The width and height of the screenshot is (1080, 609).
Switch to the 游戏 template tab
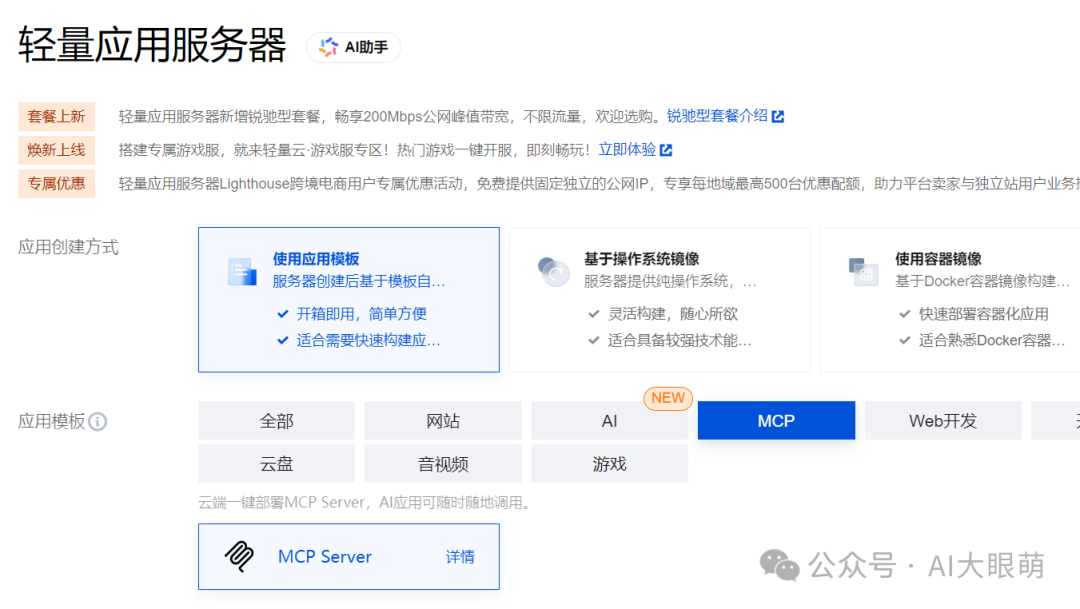click(x=610, y=464)
